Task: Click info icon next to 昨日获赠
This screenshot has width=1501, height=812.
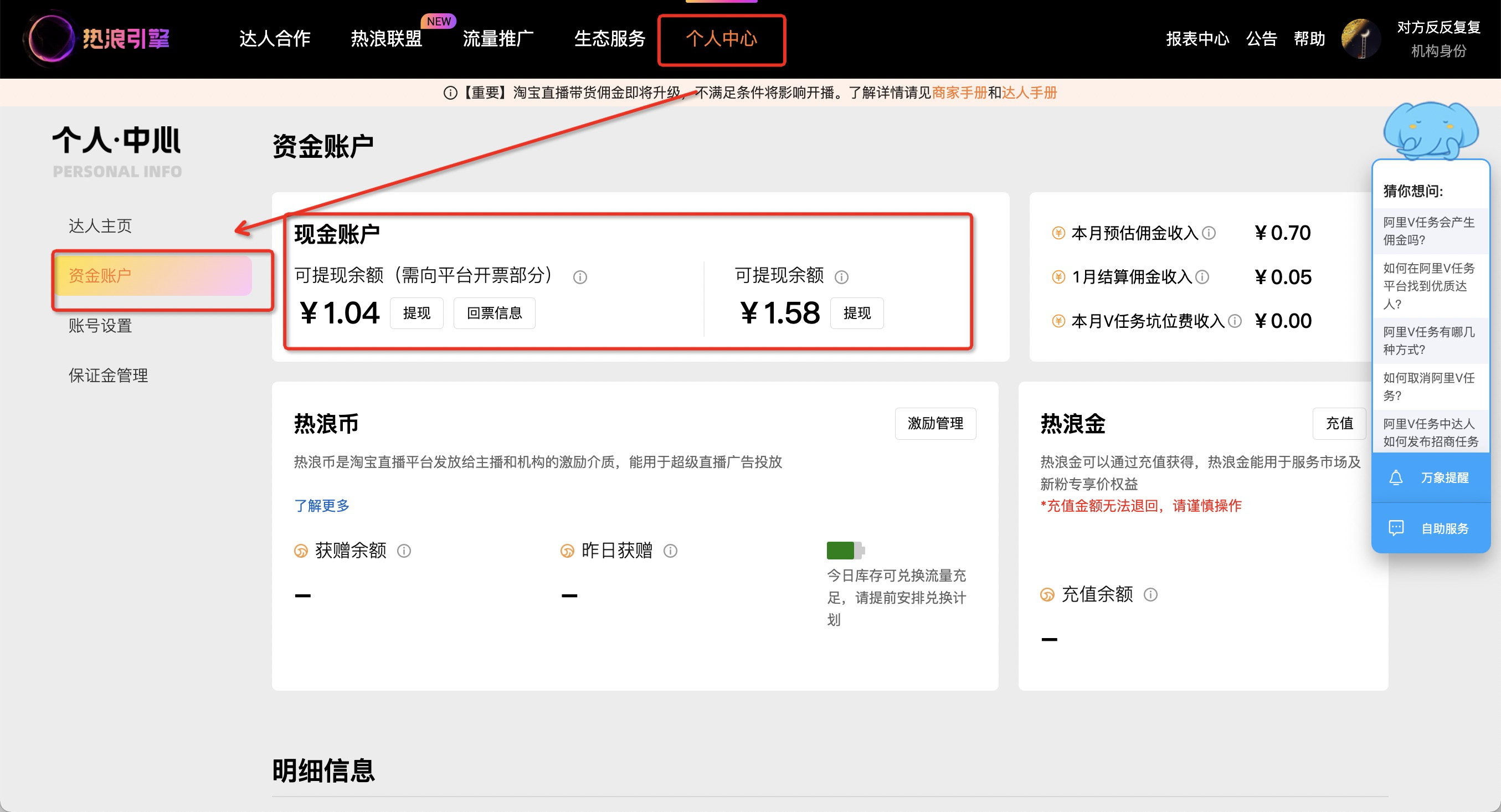Action: [x=670, y=551]
